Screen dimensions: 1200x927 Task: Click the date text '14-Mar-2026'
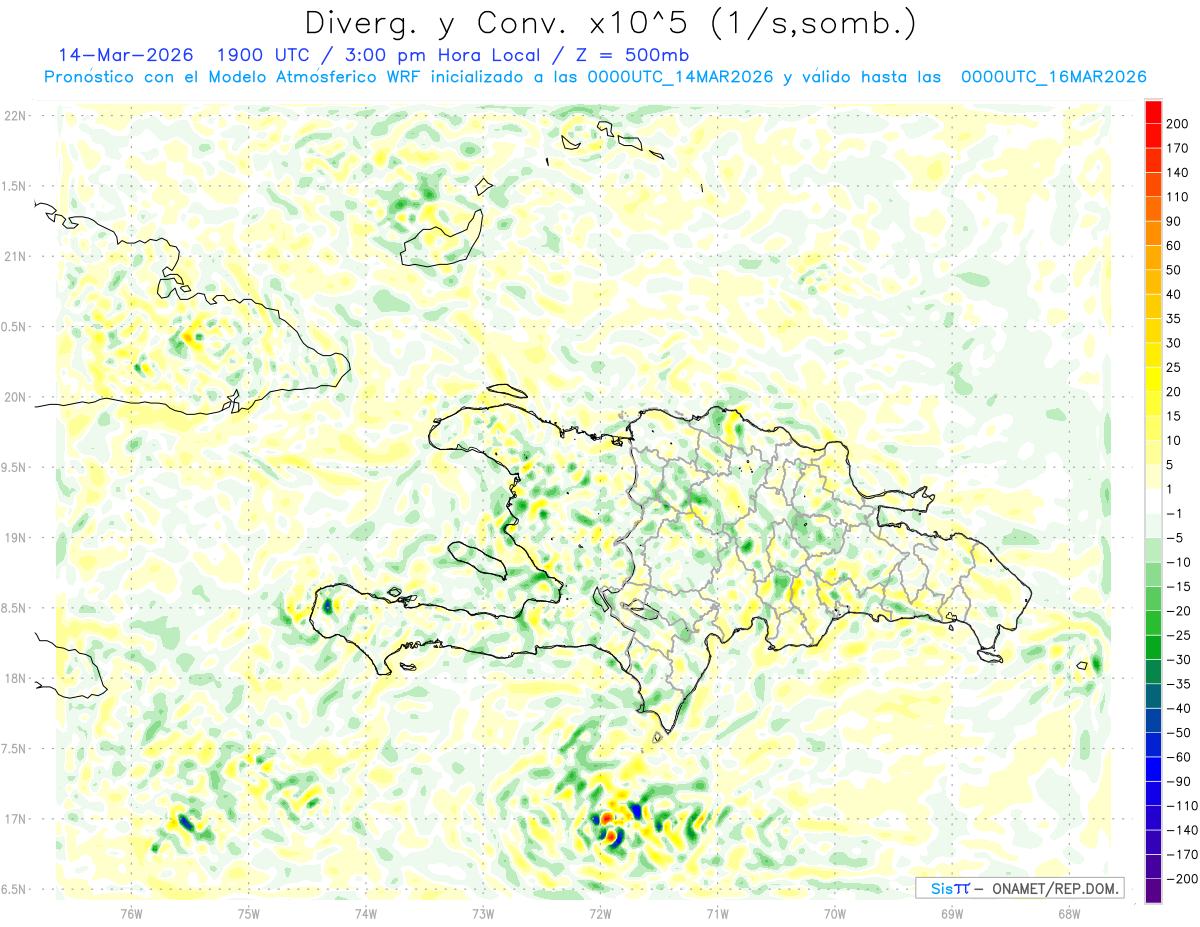pyautogui.click(x=125, y=54)
